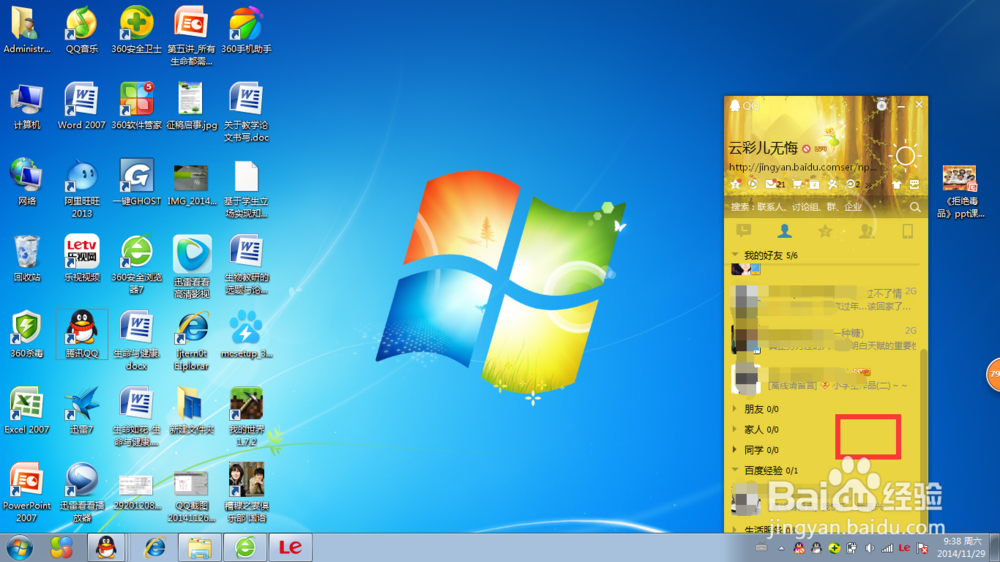Select 迅雷7 desktop icon
The image size is (1000, 562).
click(82, 410)
